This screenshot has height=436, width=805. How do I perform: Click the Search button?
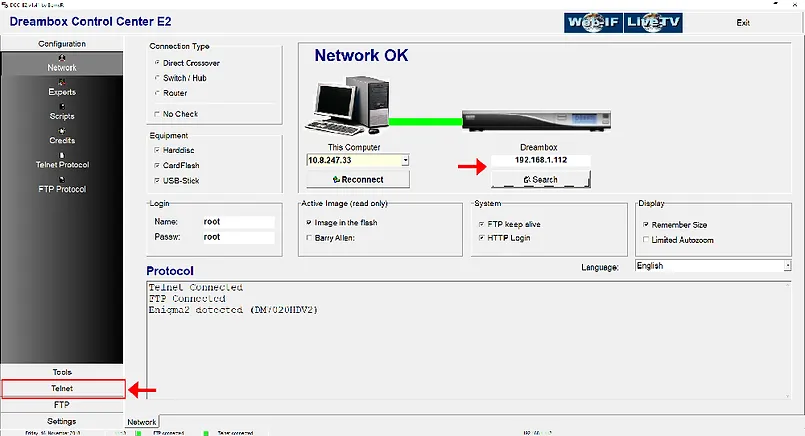pos(541,179)
